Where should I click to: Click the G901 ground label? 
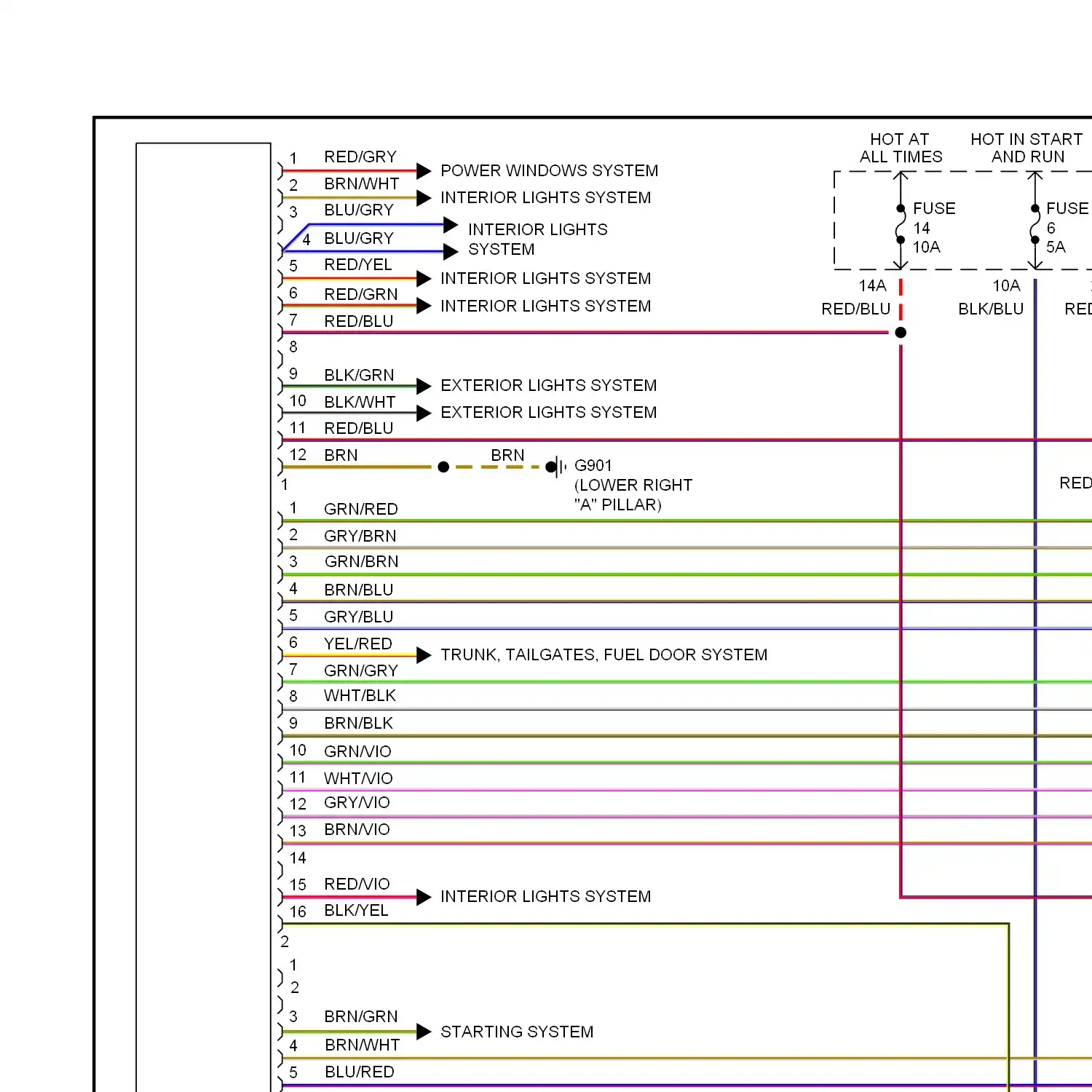point(593,465)
